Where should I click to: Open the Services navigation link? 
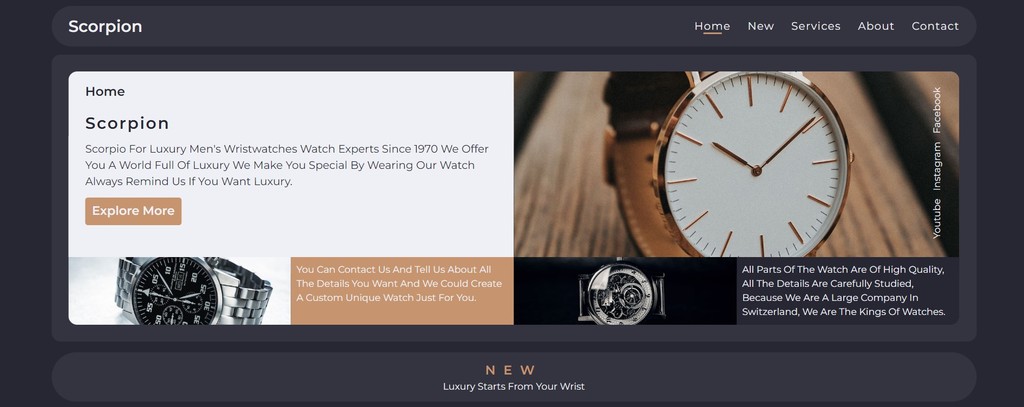tap(816, 26)
